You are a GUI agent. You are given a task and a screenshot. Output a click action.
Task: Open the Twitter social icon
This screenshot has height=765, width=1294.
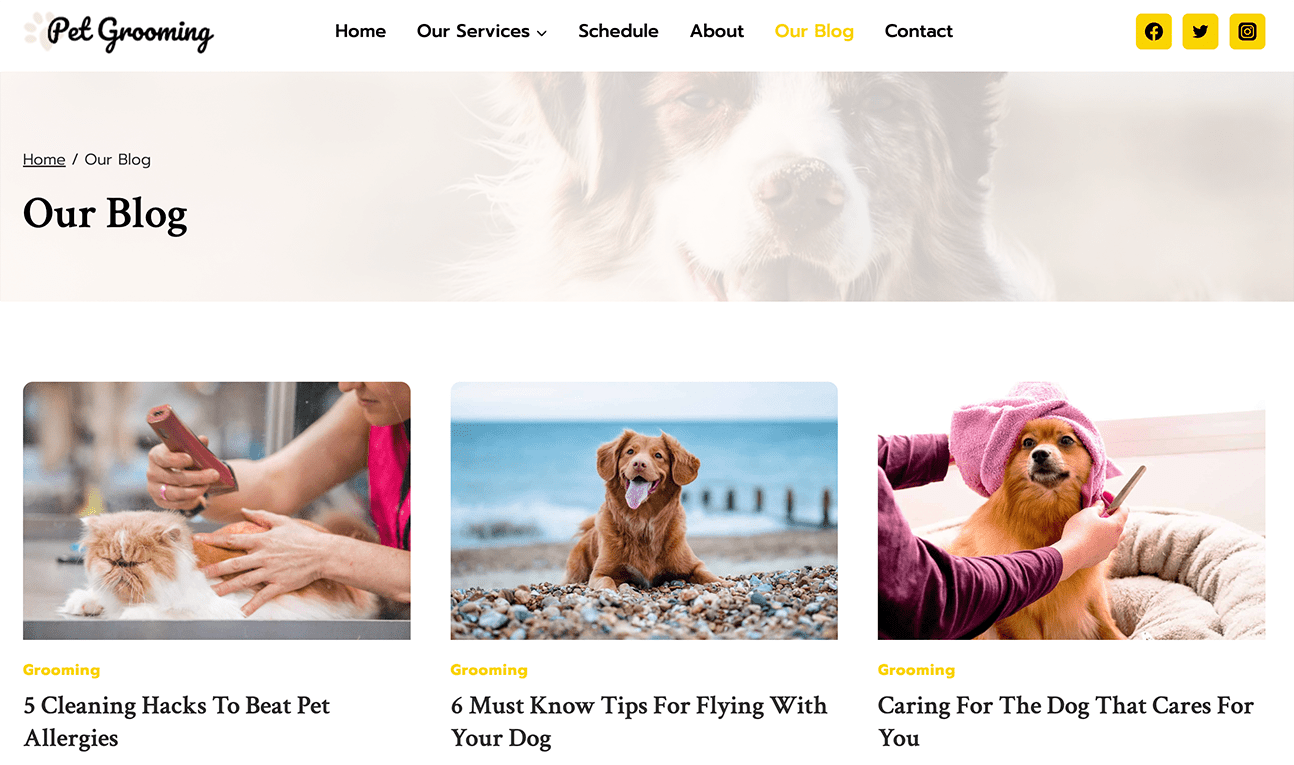[x=1200, y=31]
